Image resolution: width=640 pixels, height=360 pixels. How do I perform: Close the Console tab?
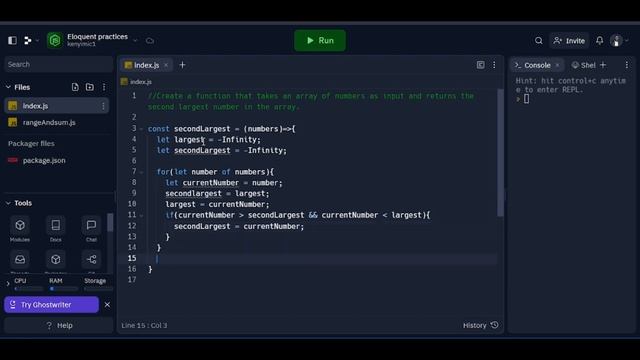558,65
